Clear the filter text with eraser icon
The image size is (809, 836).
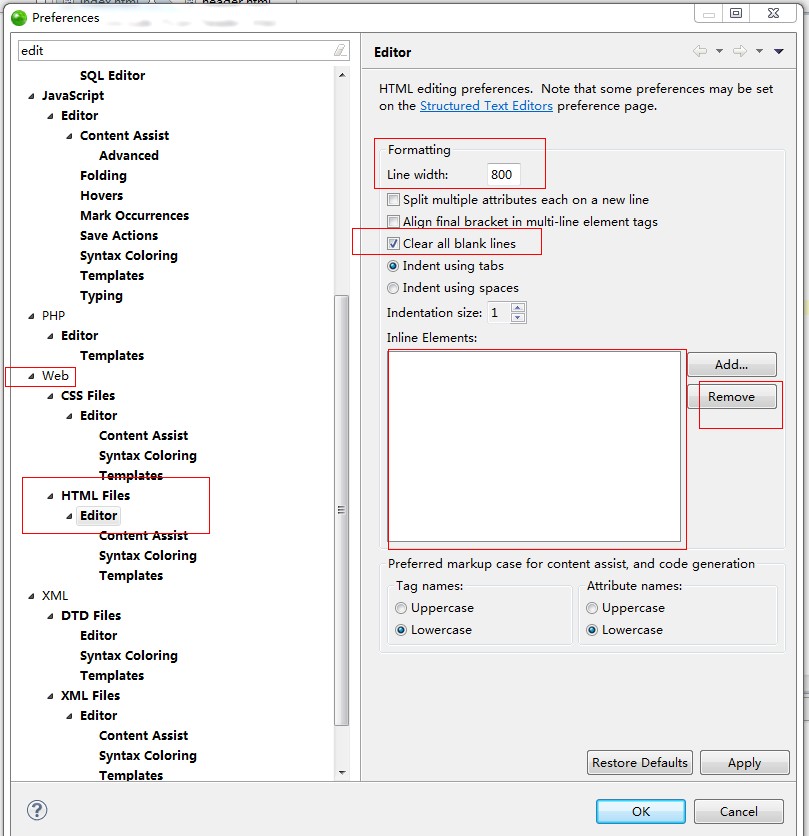(340, 50)
